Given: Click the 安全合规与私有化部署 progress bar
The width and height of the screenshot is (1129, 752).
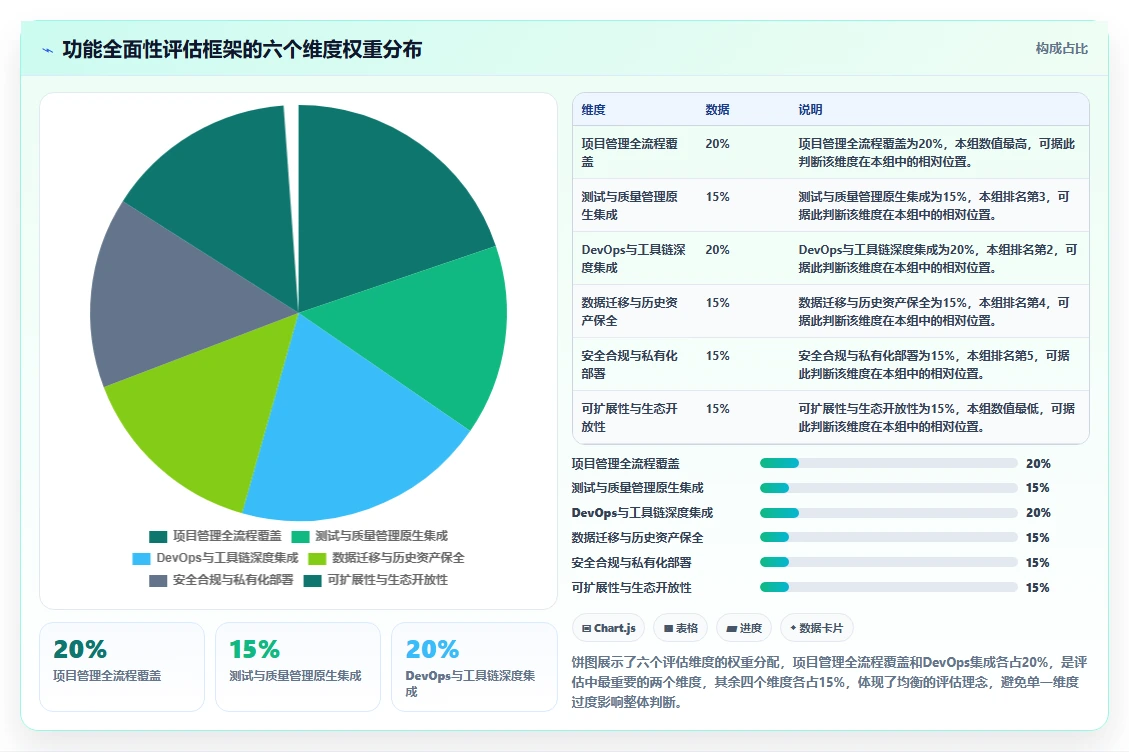Looking at the screenshot, I should pyautogui.click(x=889, y=563).
